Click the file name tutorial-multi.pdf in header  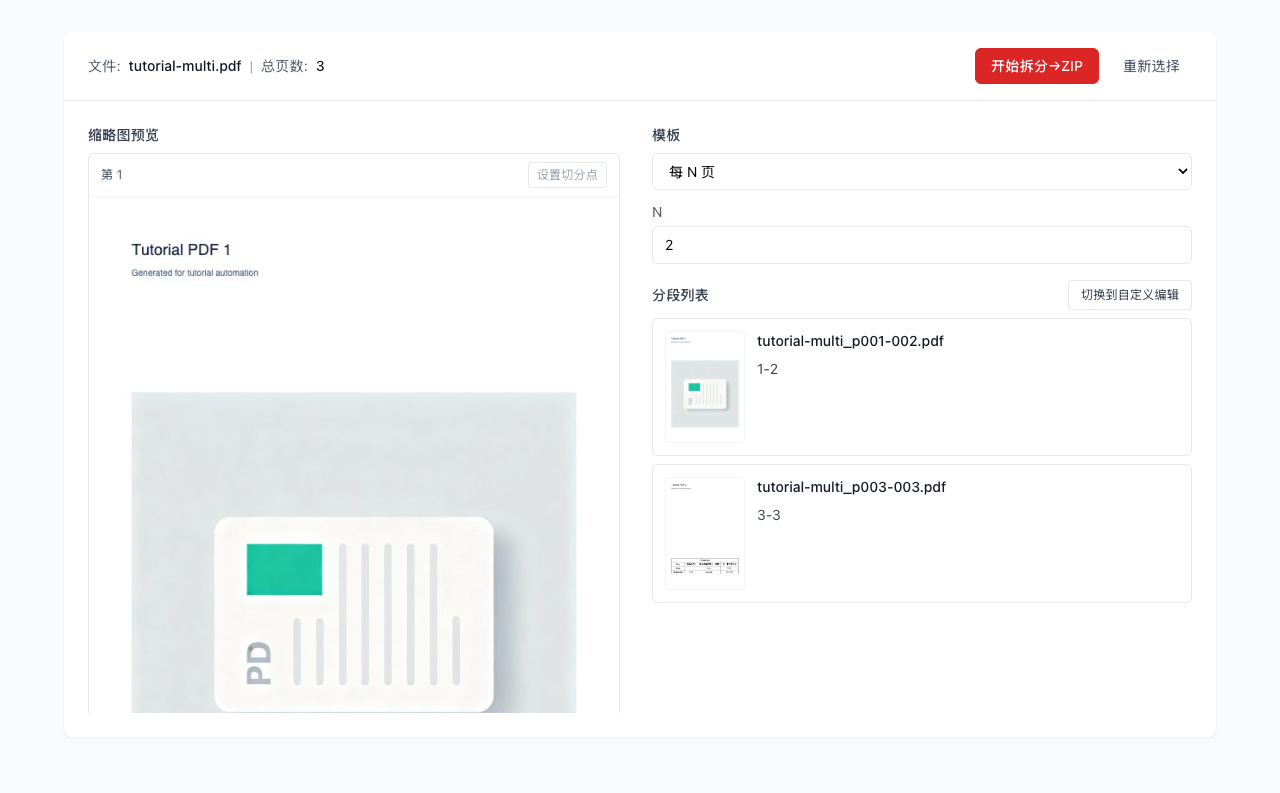pos(184,66)
